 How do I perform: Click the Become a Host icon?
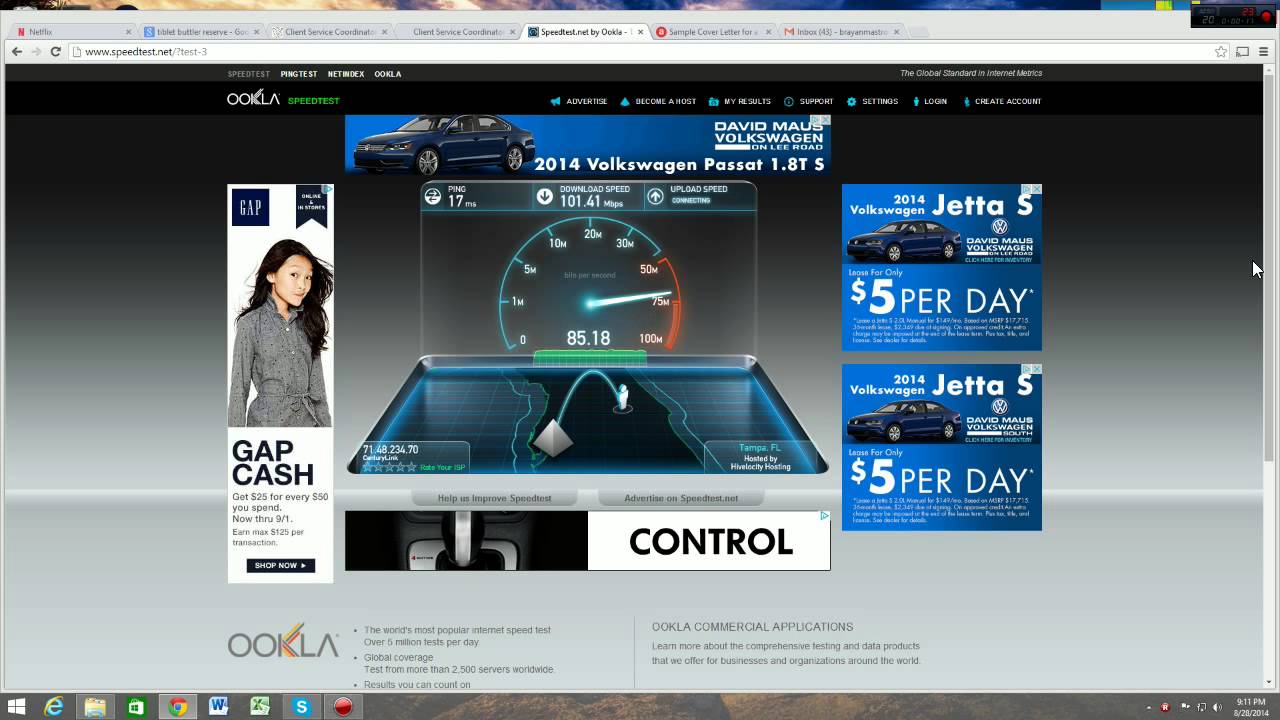(x=625, y=101)
